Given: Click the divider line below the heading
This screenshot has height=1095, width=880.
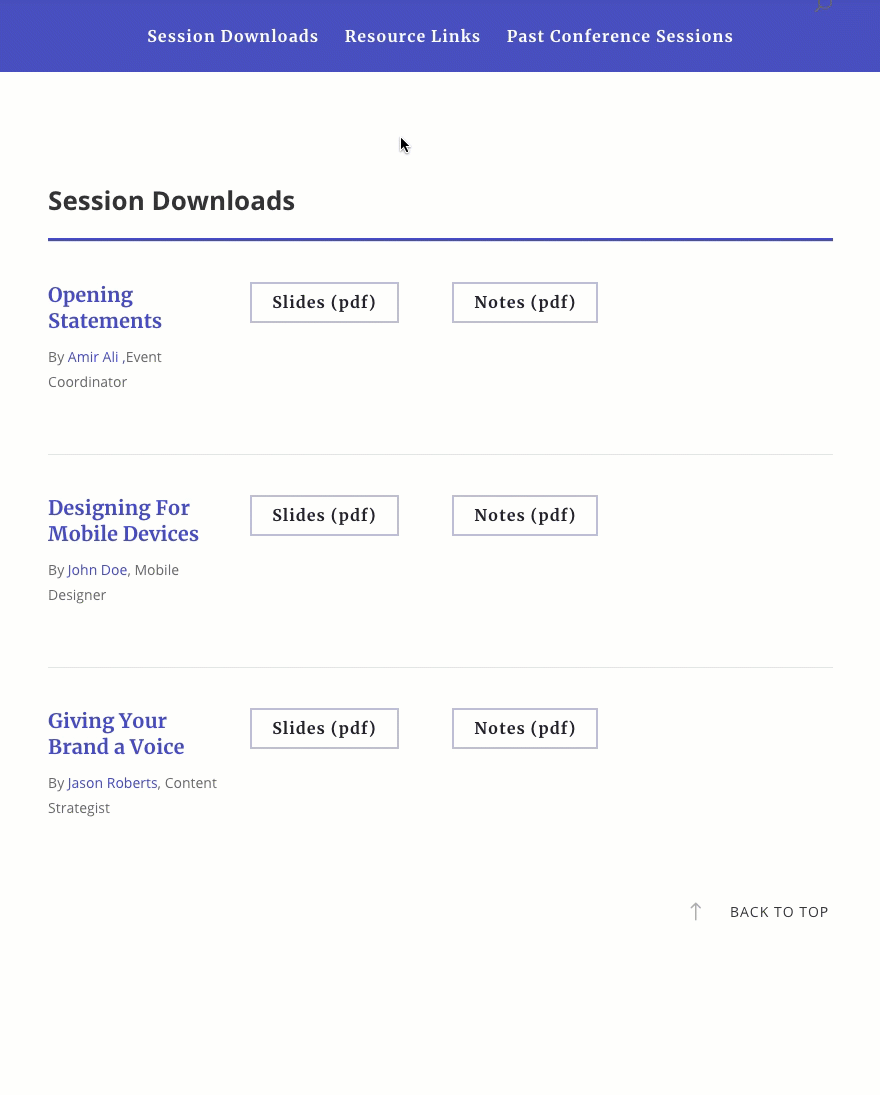Looking at the screenshot, I should click(x=440, y=239).
